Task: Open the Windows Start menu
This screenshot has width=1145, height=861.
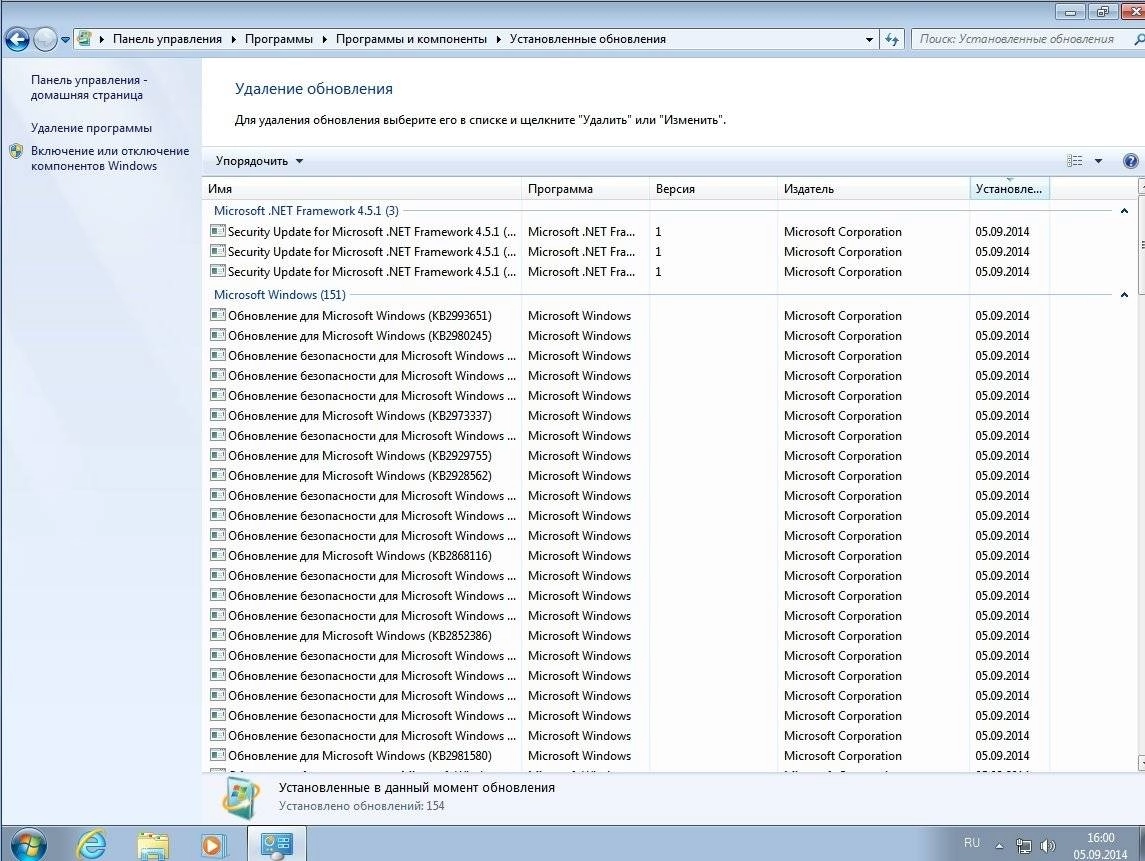Action: 28,846
